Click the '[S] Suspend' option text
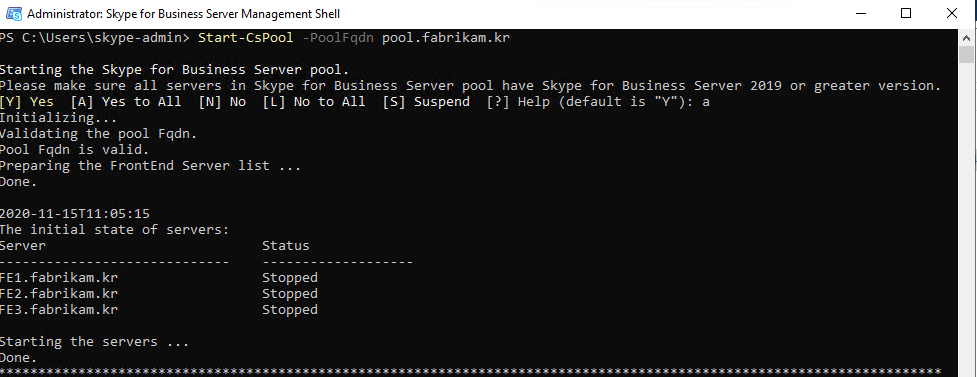Viewport: 977px width, 377px height. (426, 102)
